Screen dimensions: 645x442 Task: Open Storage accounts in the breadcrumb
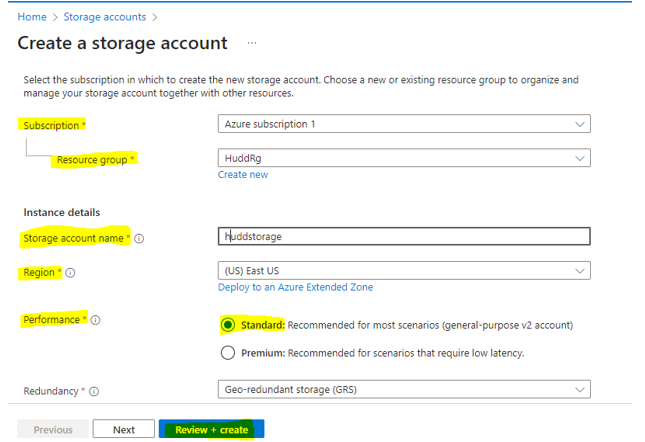pyautogui.click(x=104, y=17)
